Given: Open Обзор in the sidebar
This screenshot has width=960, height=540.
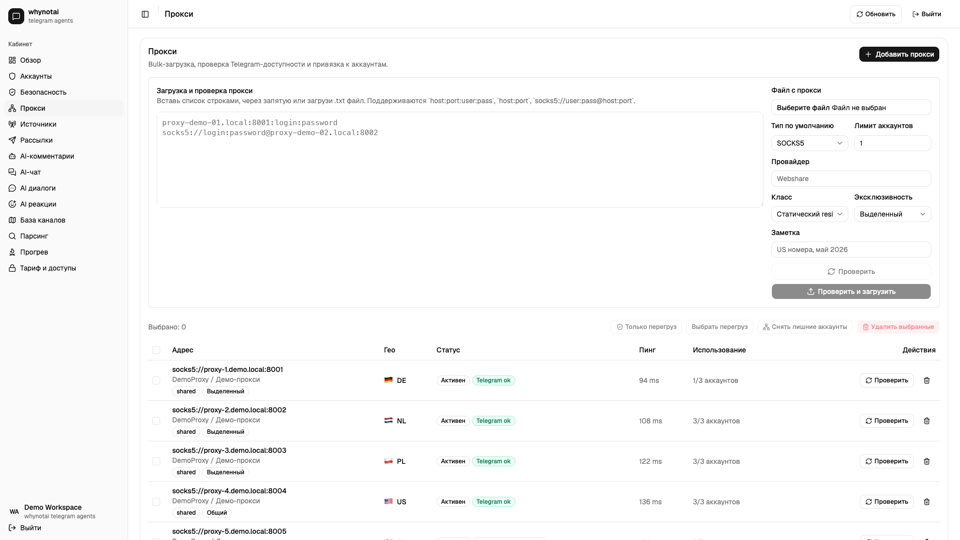Looking at the screenshot, I should coord(64,60).
